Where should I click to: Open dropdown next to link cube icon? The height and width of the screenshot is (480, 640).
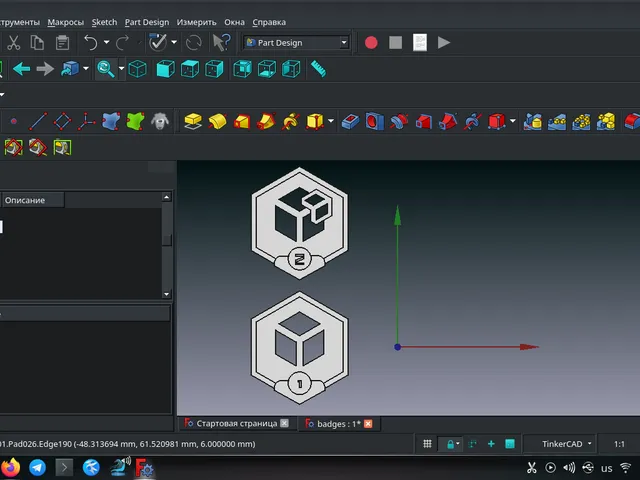click(x=86, y=69)
